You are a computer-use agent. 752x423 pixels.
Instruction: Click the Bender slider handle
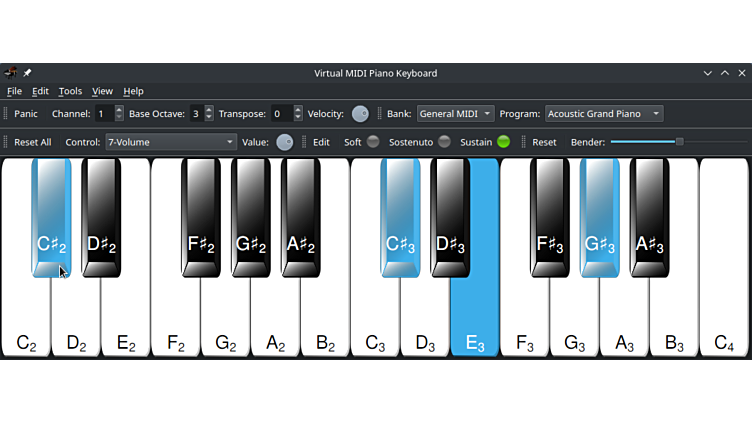pyautogui.click(x=679, y=142)
